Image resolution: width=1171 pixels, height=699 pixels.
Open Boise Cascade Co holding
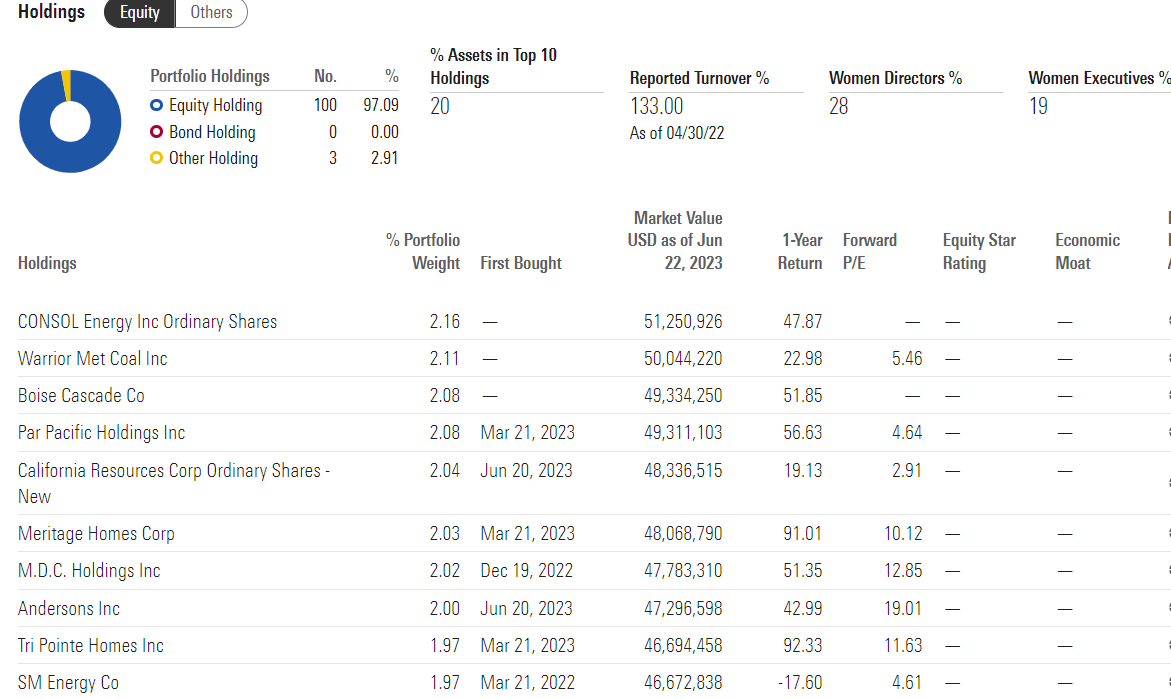(81, 396)
